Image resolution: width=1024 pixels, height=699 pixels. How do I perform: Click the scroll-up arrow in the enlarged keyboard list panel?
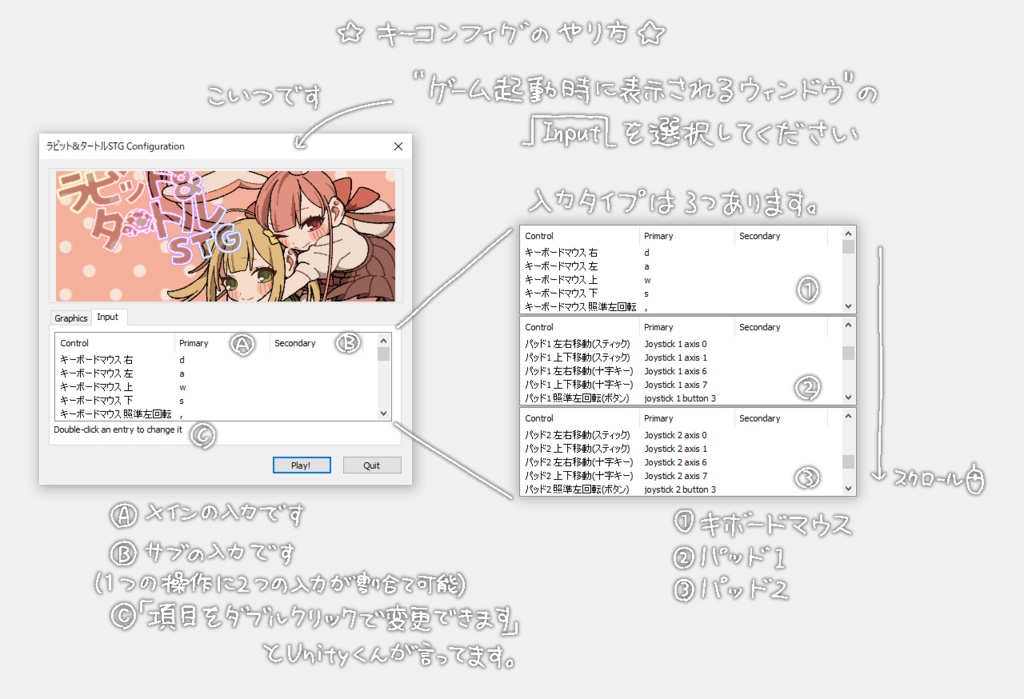tap(848, 233)
